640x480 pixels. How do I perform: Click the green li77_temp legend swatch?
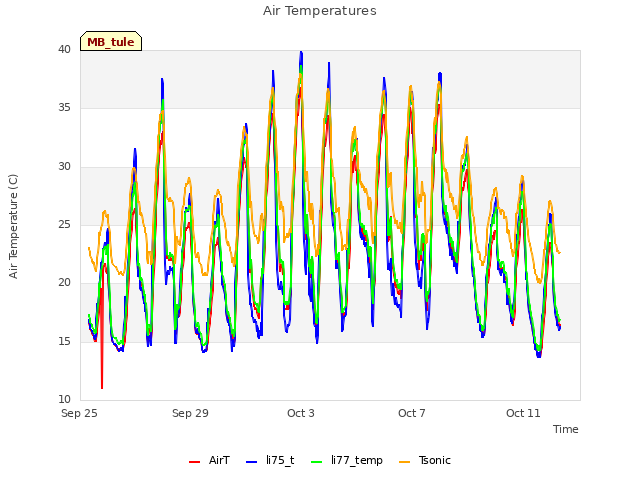point(317,462)
